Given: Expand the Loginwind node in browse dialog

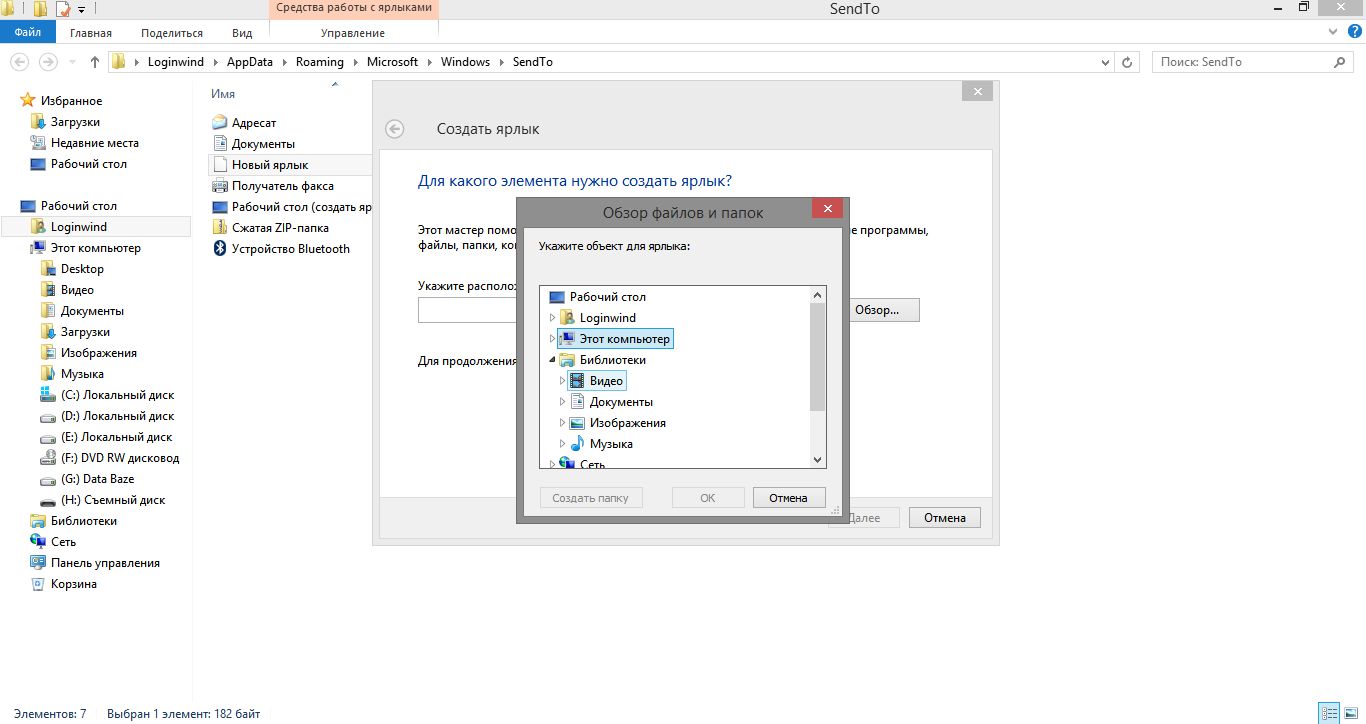Looking at the screenshot, I should (552, 318).
